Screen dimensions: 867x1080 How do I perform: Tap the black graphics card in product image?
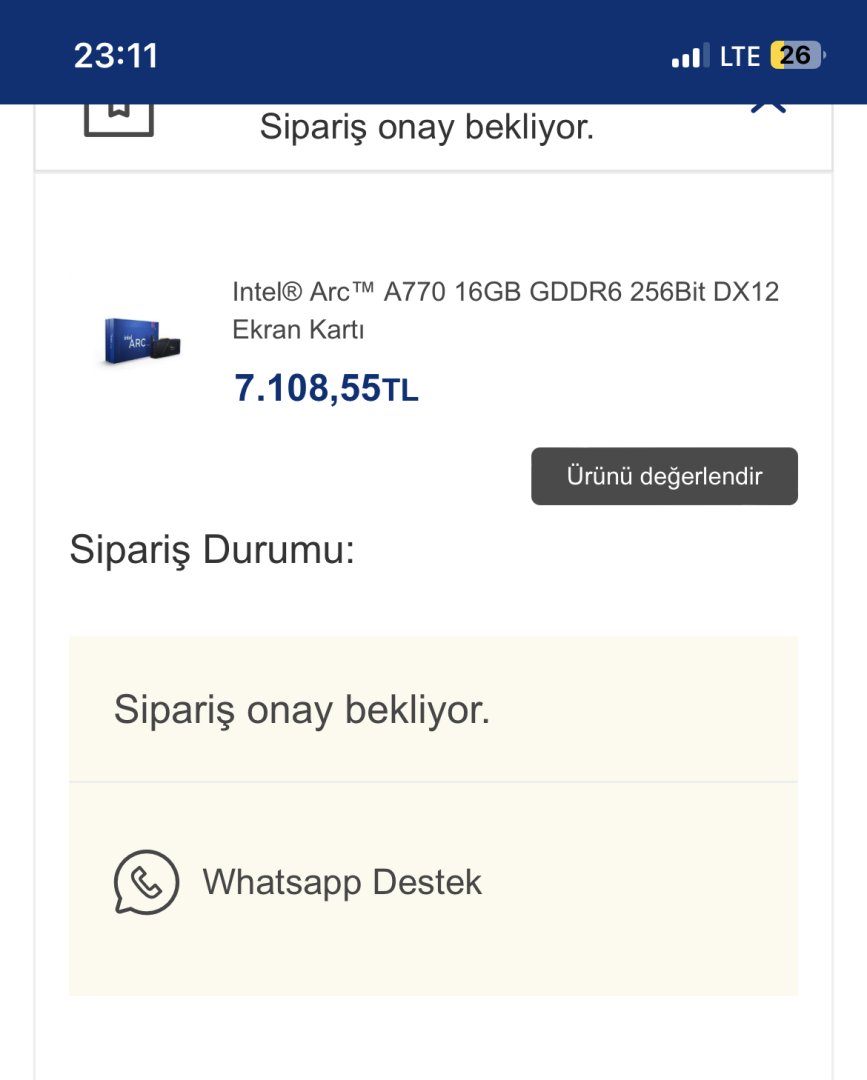(x=169, y=348)
